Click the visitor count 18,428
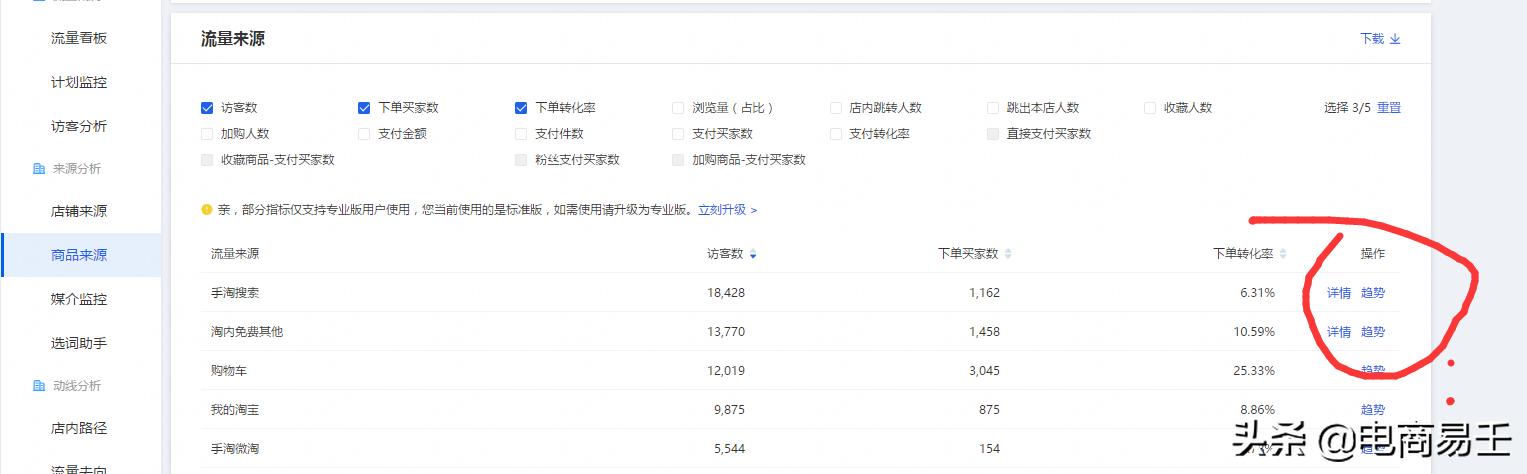The height and width of the screenshot is (474, 1527). (x=725, y=293)
